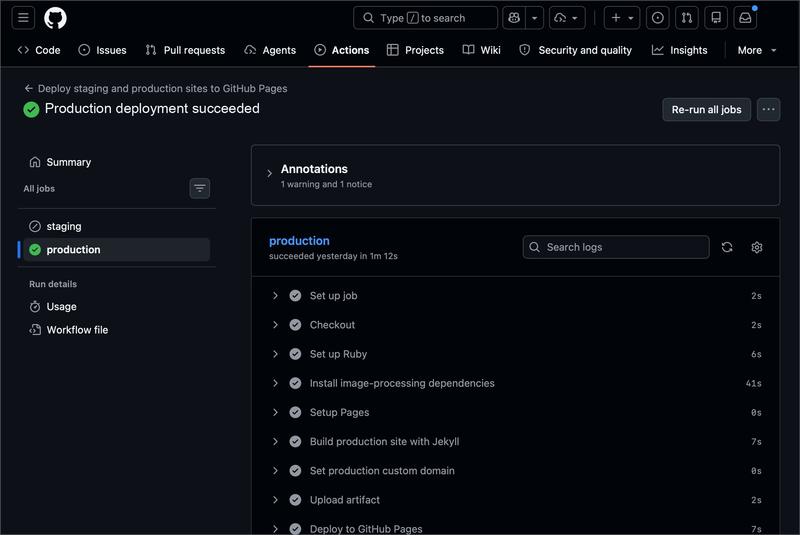Click the Workflow file icon
This screenshot has height=535, width=800.
coord(35,330)
